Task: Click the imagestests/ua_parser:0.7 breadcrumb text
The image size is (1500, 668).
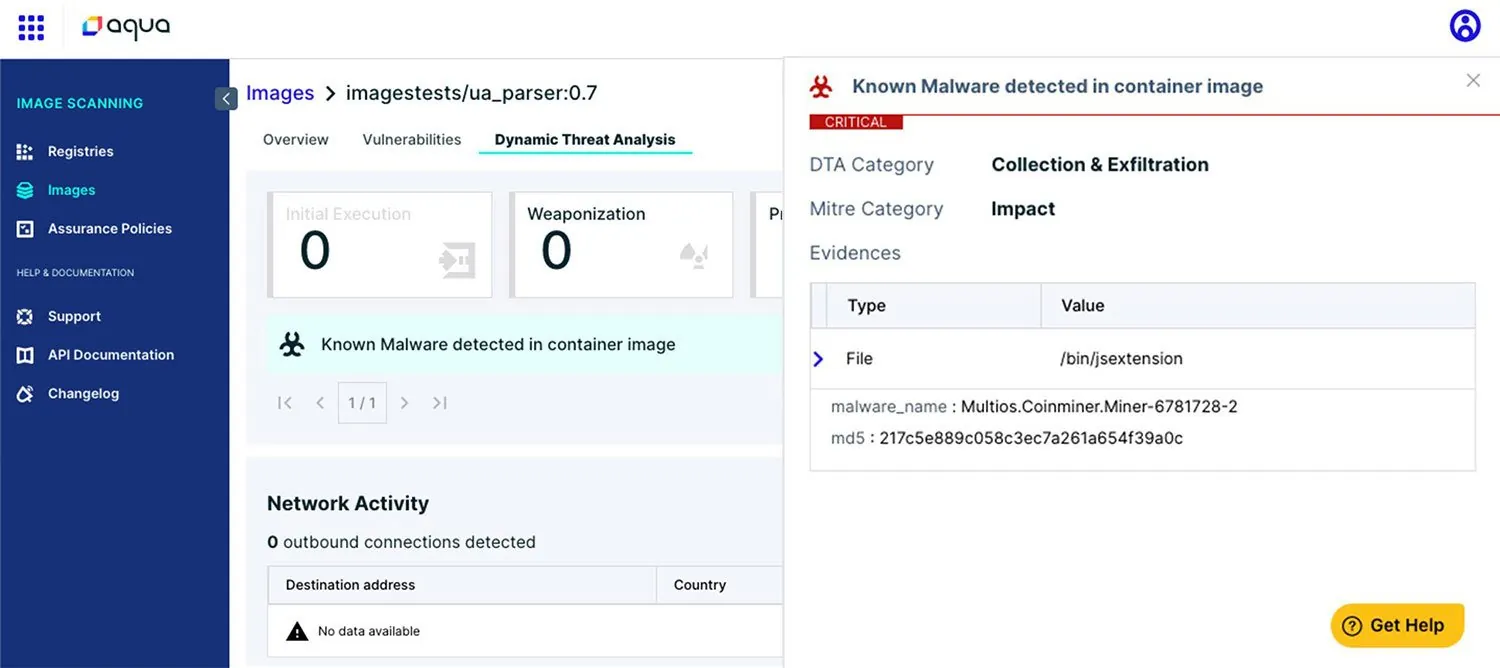Action: pyautogui.click(x=472, y=93)
